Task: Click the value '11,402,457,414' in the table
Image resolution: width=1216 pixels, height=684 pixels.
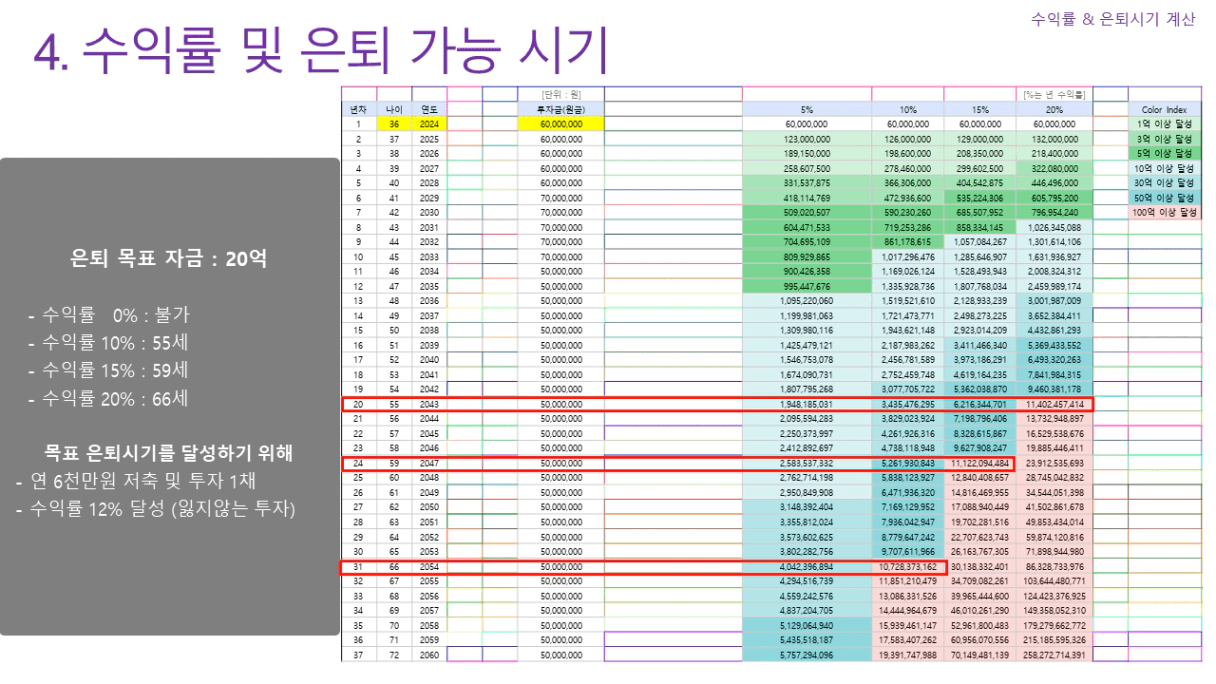Action: pos(1054,404)
